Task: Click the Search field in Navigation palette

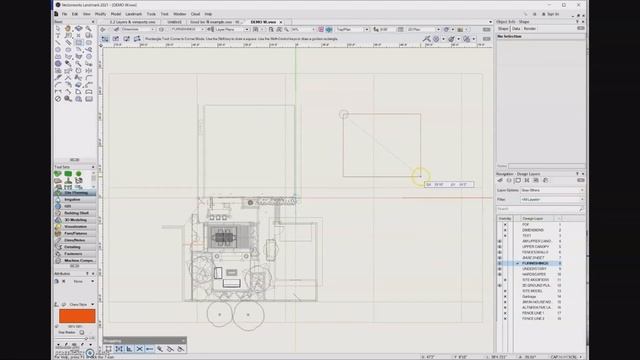Action: tap(541, 209)
